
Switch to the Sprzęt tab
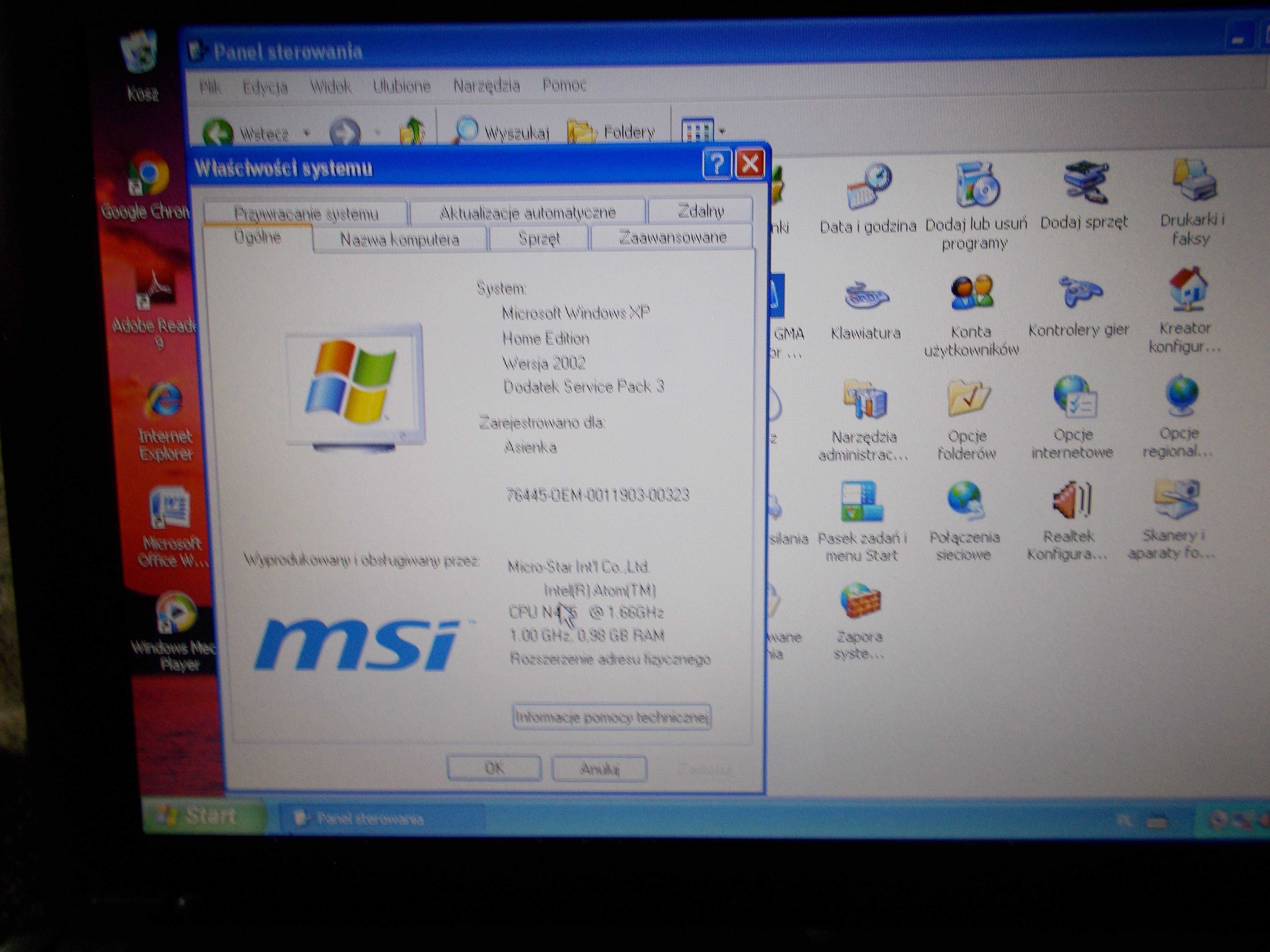[x=539, y=238]
